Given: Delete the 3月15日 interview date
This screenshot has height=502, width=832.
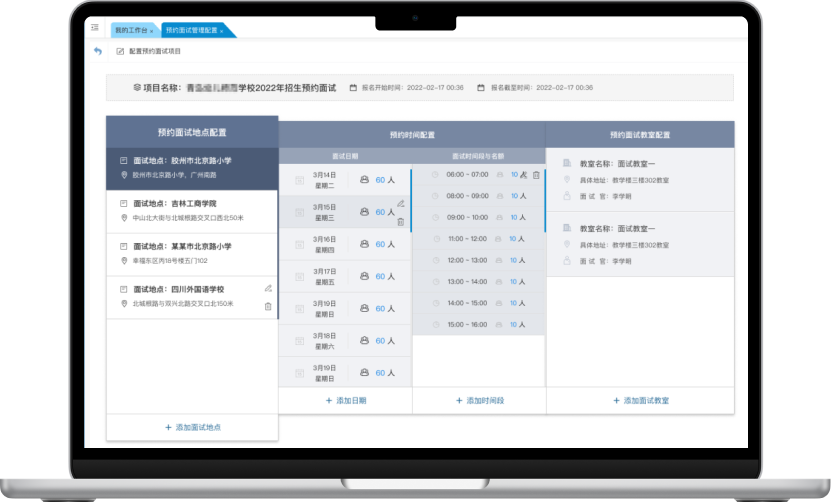Looking at the screenshot, I should tap(401, 221).
